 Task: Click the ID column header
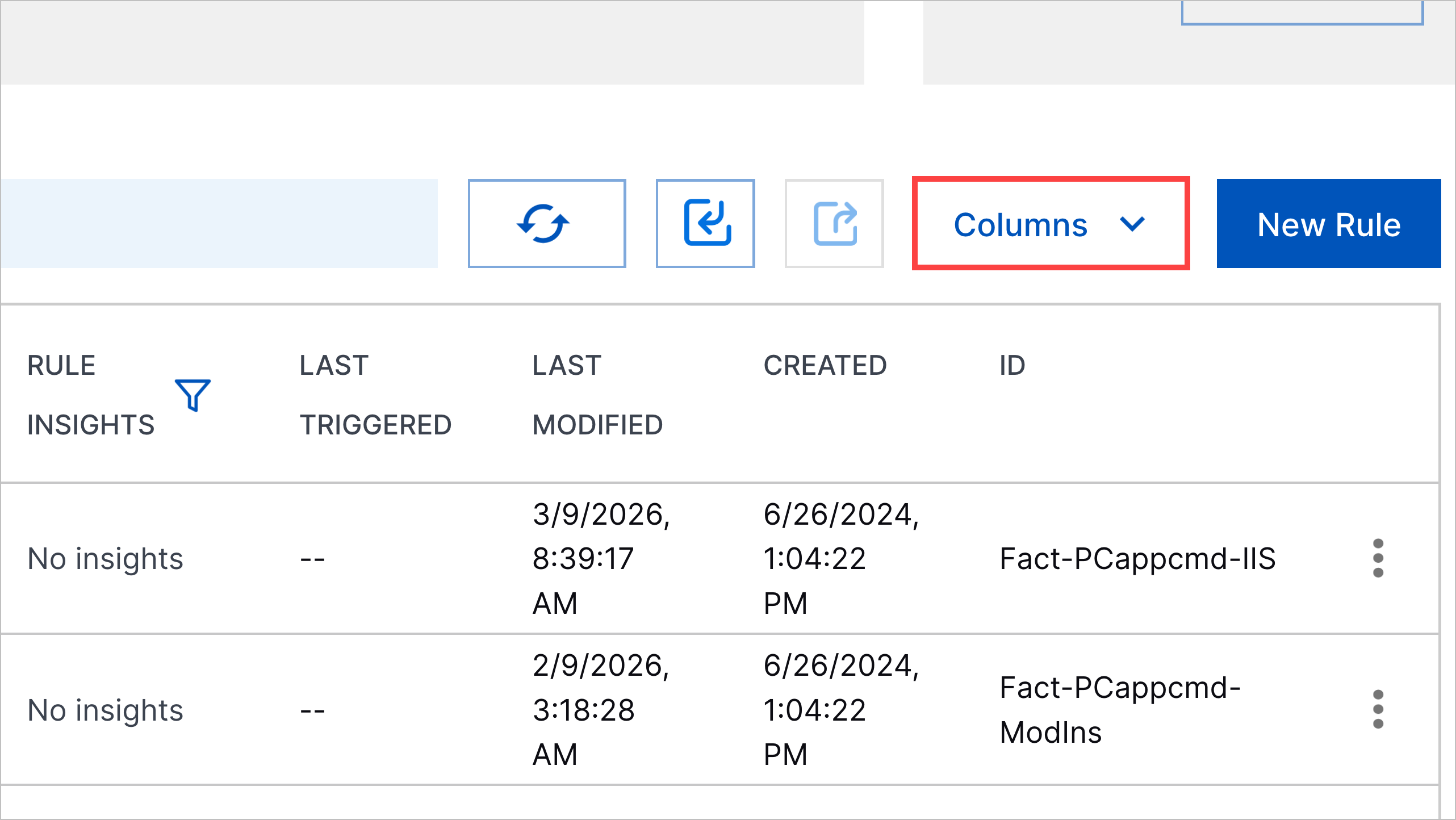[1012, 366]
